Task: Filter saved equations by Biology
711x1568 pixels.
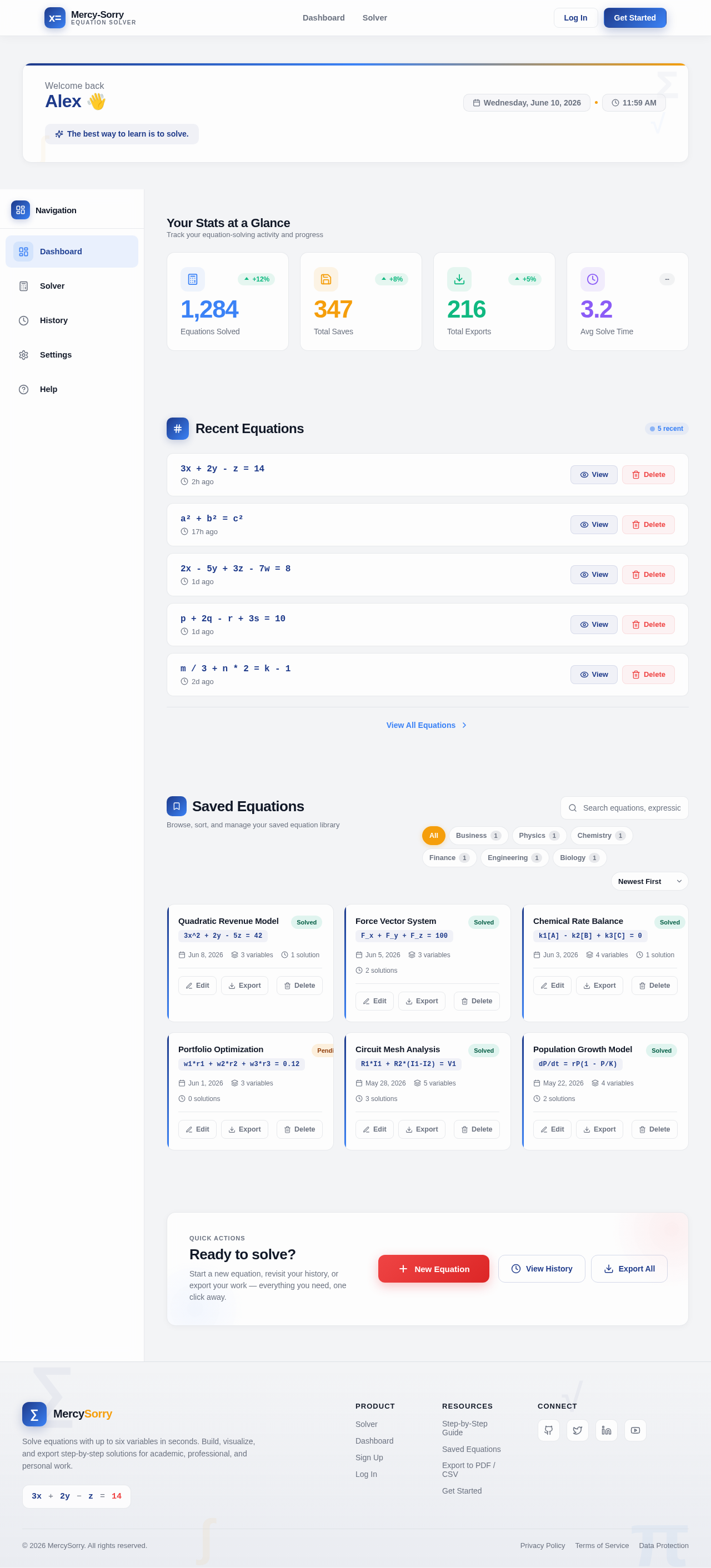Action: pos(579,858)
